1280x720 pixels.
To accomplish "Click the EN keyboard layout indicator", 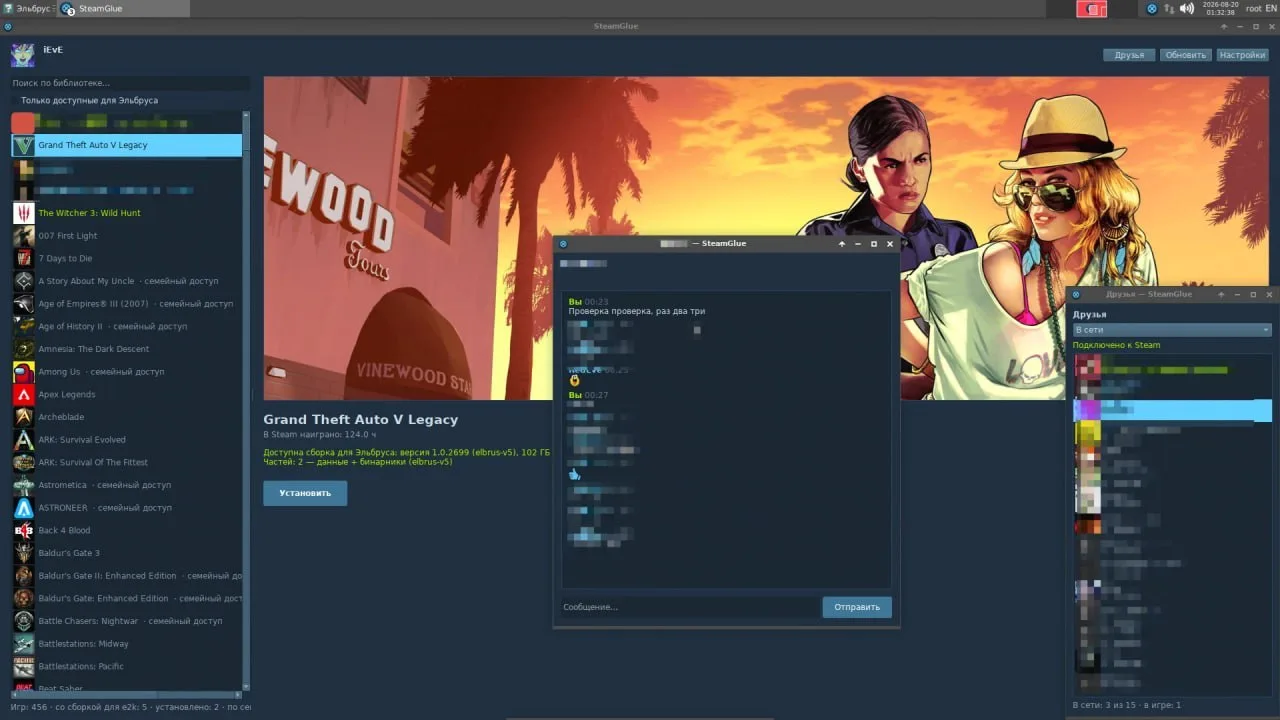I will (1271, 9).
